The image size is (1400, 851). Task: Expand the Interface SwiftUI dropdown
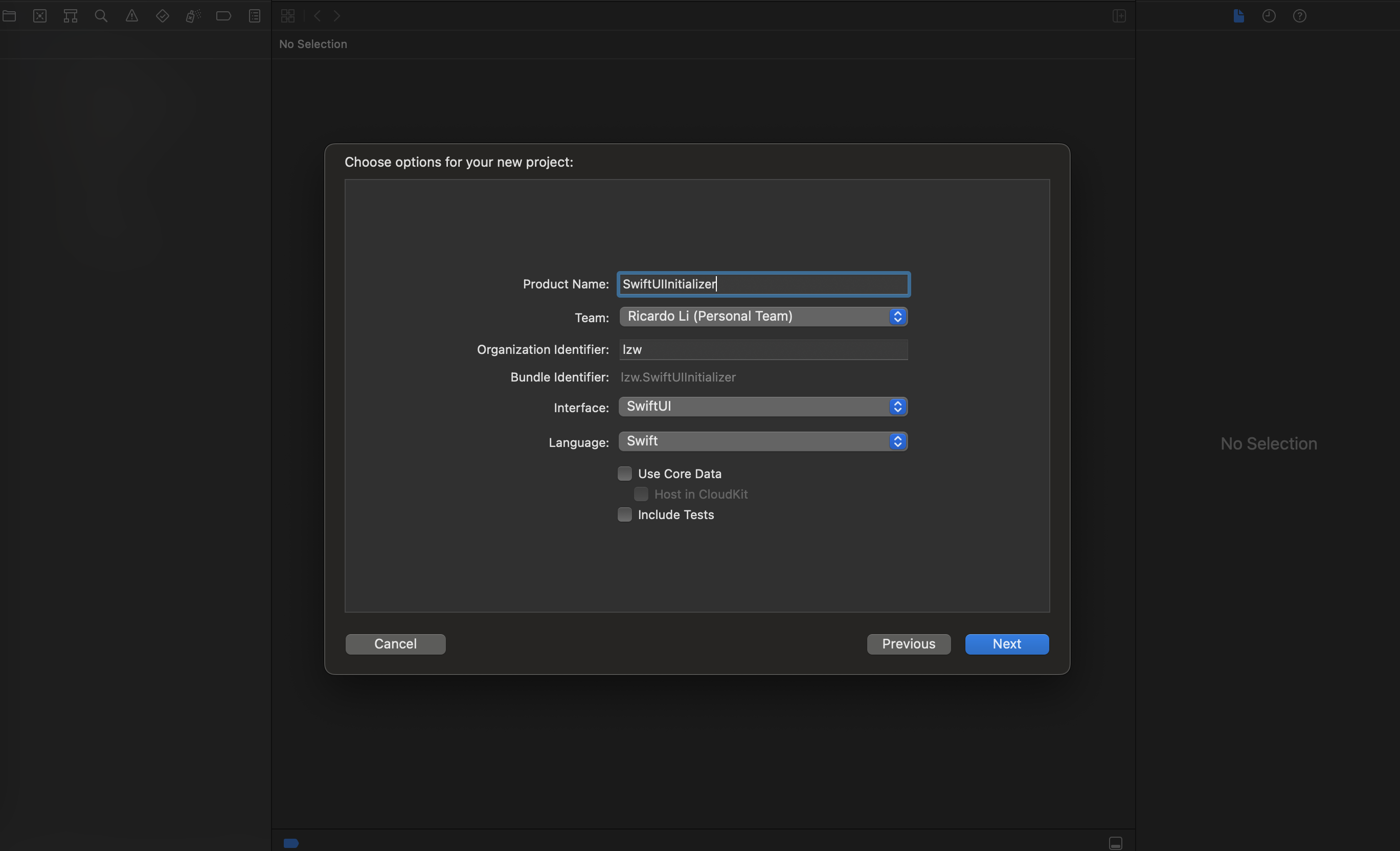pyautogui.click(x=763, y=407)
